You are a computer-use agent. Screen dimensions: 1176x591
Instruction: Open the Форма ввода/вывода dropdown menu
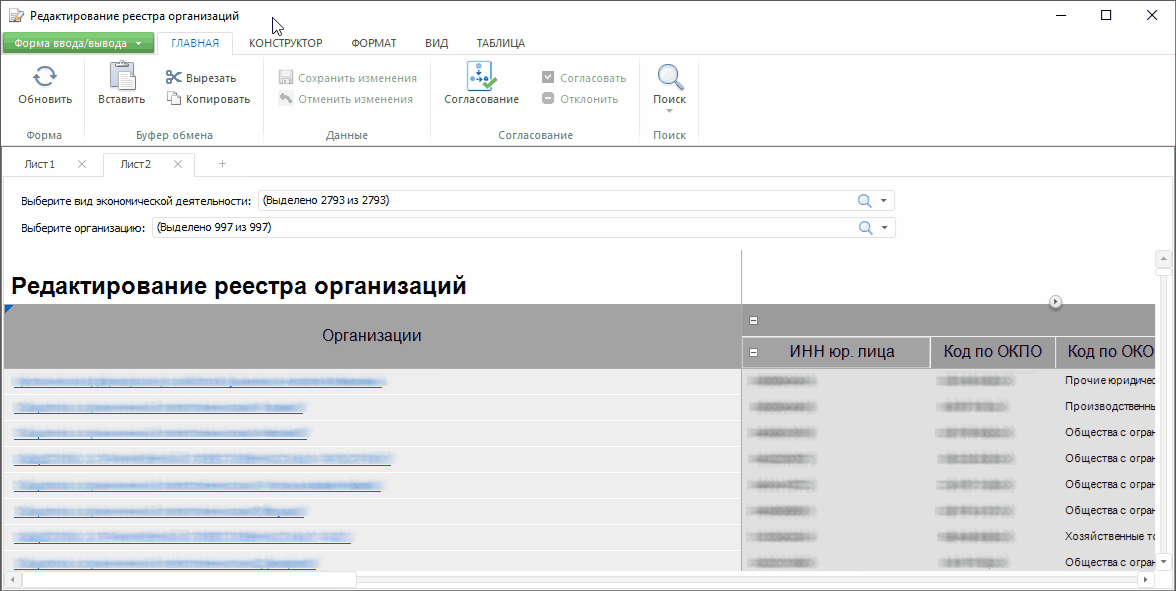coord(79,43)
